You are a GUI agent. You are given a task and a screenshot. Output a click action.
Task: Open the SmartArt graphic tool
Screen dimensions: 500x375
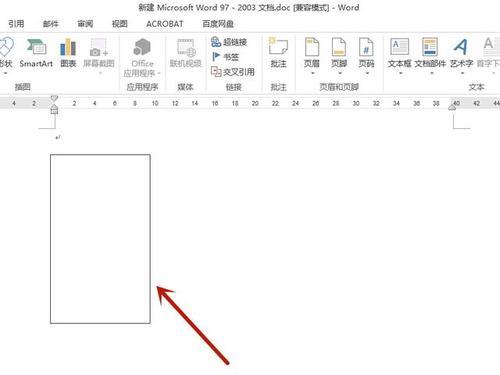(36, 53)
